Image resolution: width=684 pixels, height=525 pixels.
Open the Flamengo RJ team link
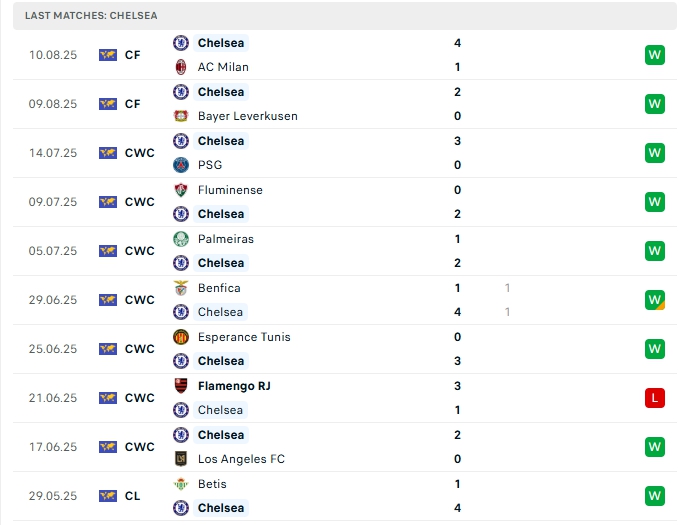(234, 386)
